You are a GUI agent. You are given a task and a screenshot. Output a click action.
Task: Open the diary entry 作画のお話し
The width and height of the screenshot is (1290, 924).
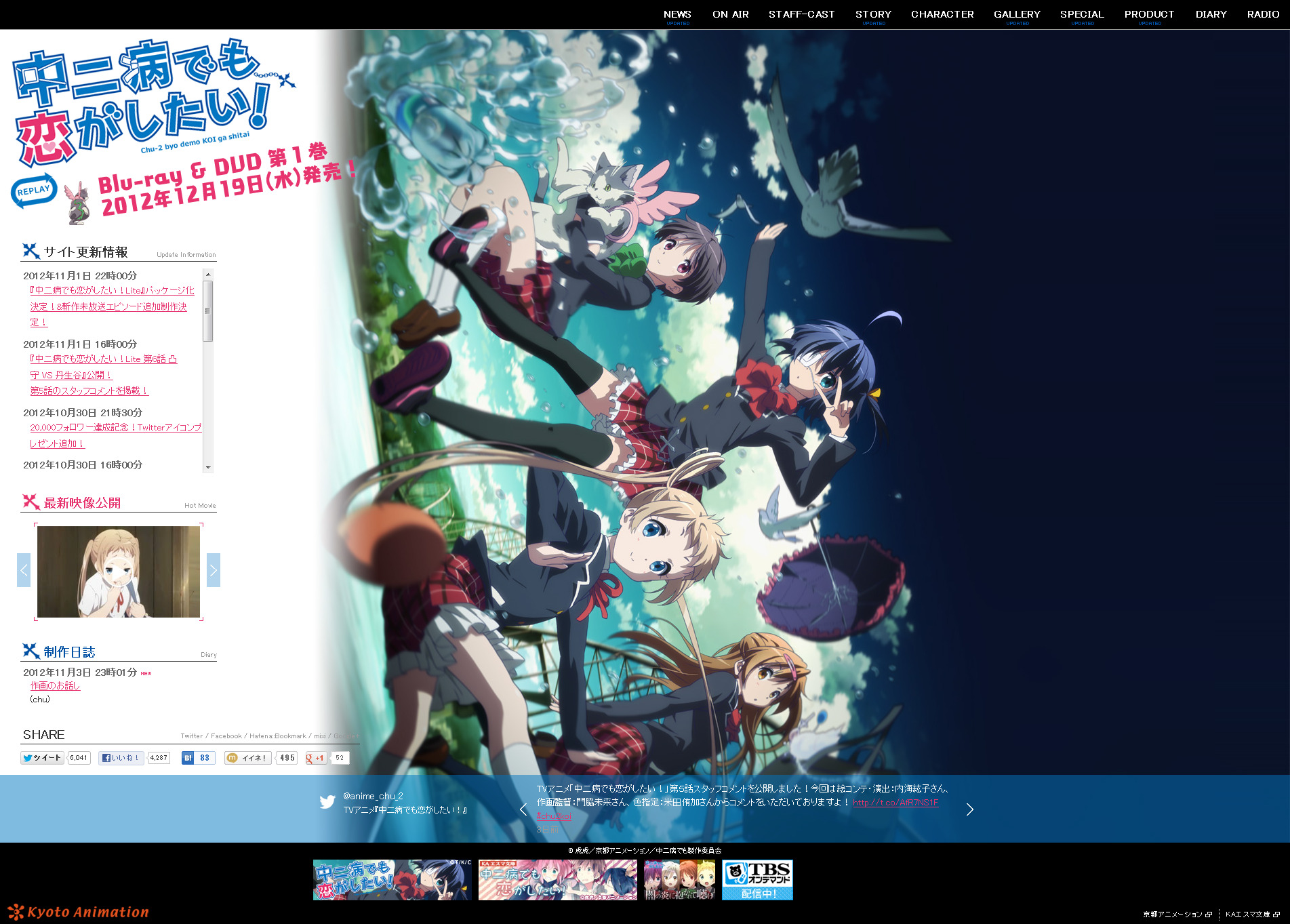(55, 685)
